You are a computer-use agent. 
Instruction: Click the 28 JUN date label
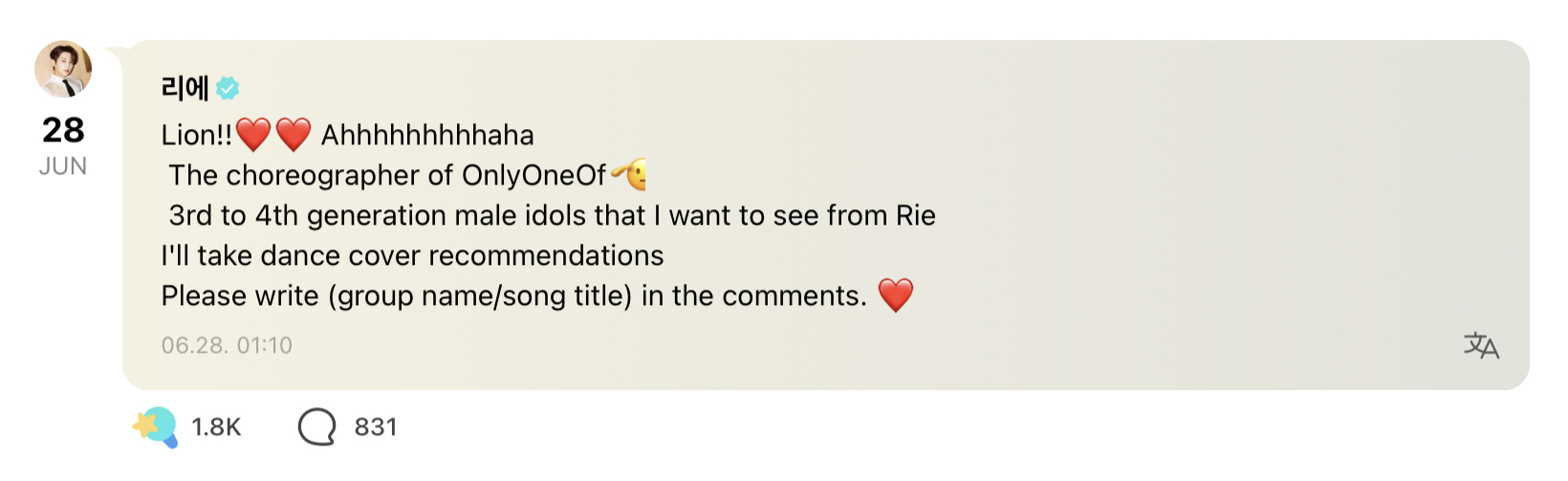pyautogui.click(x=63, y=145)
